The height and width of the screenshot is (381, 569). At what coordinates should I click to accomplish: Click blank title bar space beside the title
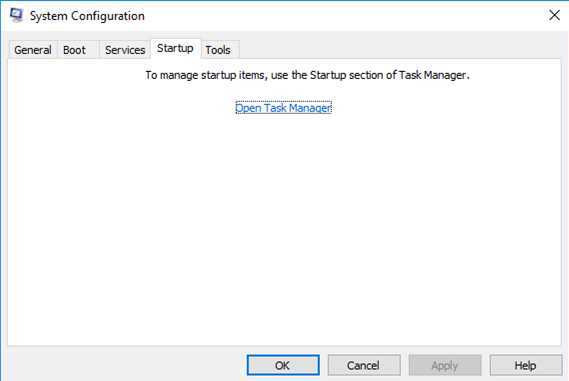point(345,16)
